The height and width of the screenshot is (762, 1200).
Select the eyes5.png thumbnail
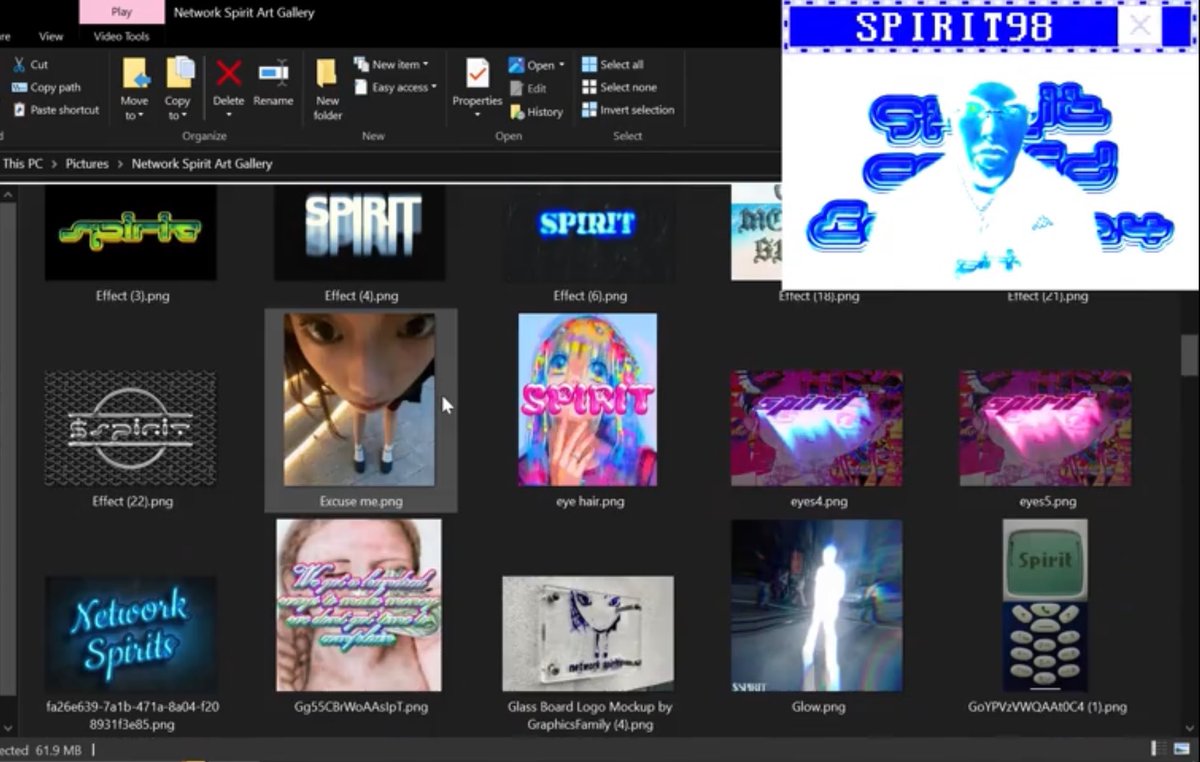[x=1046, y=429]
